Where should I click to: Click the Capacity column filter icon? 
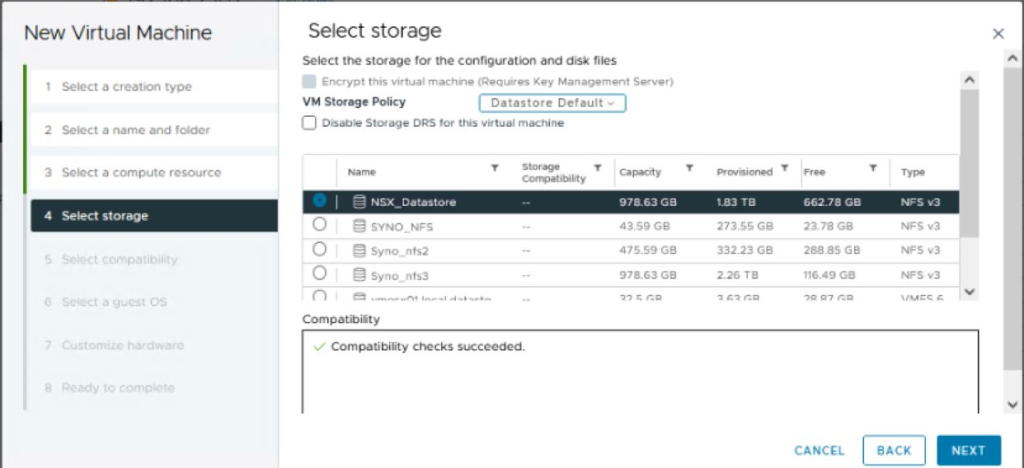click(x=689, y=168)
